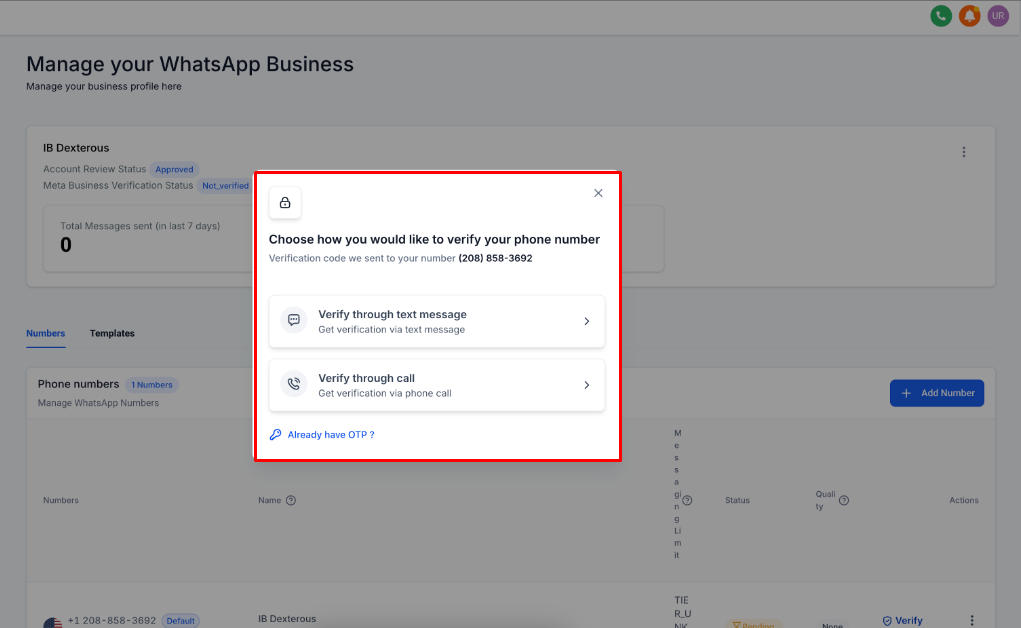Open the UR user avatar menu
The width and height of the screenshot is (1021, 628).
point(997,16)
